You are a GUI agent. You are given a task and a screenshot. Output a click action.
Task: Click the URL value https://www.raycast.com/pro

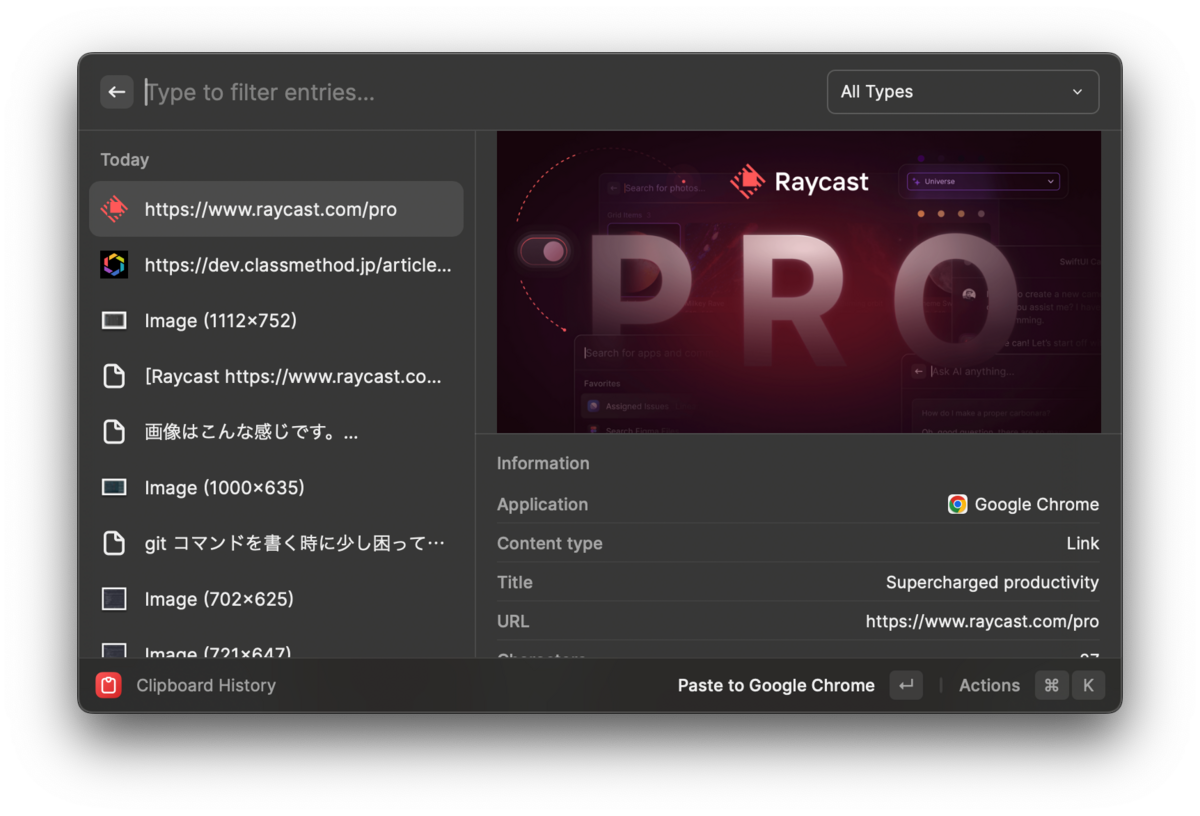click(x=982, y=621)
